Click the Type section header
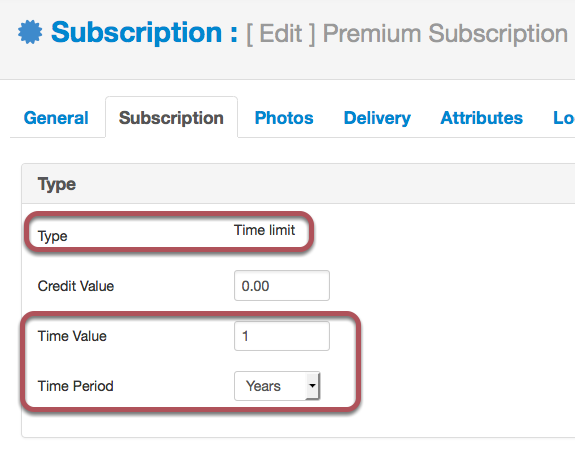575x464 pixels. click(x=57, y=184)
